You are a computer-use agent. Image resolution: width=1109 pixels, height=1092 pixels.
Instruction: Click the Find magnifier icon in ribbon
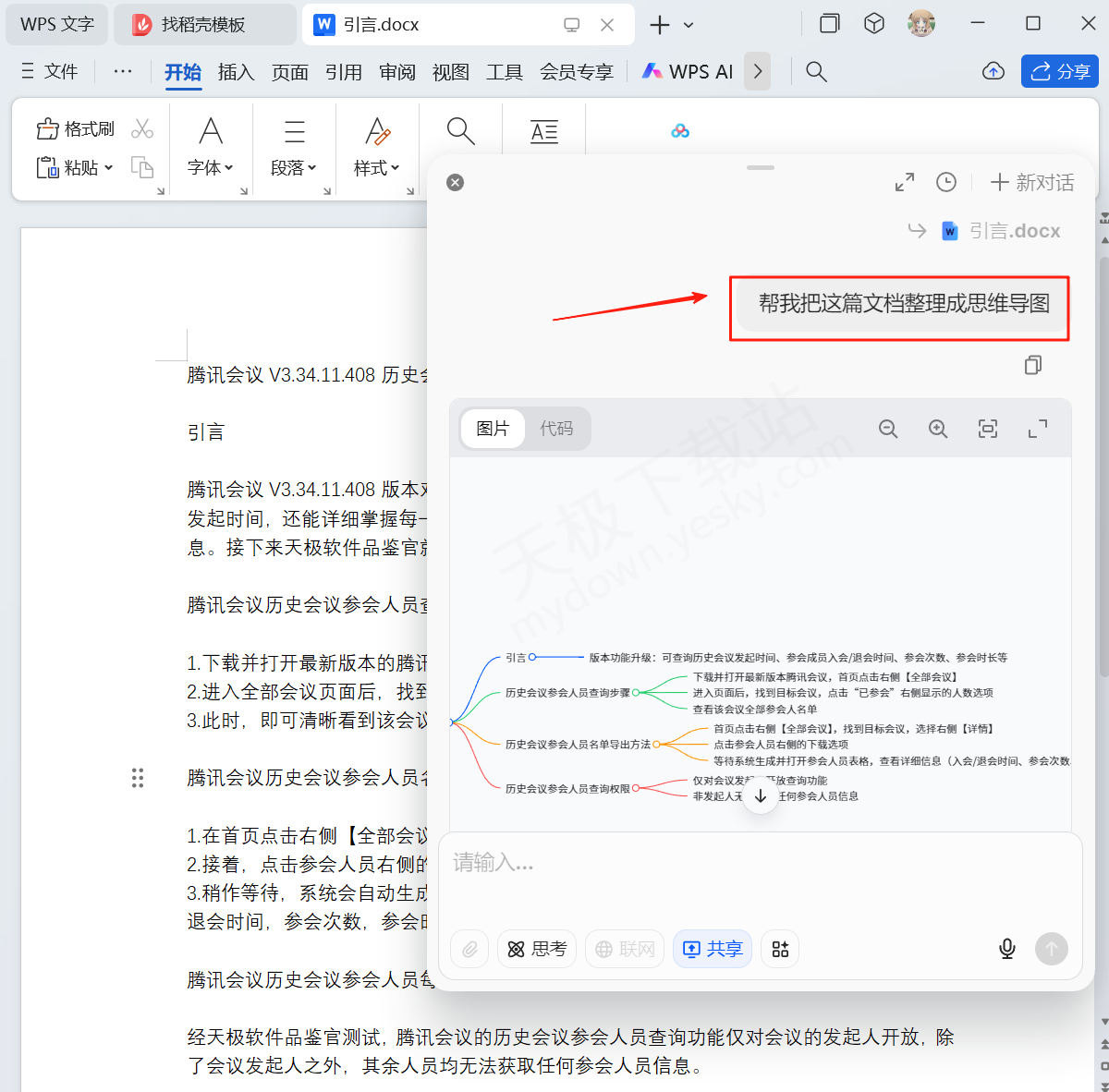(460, 131)
